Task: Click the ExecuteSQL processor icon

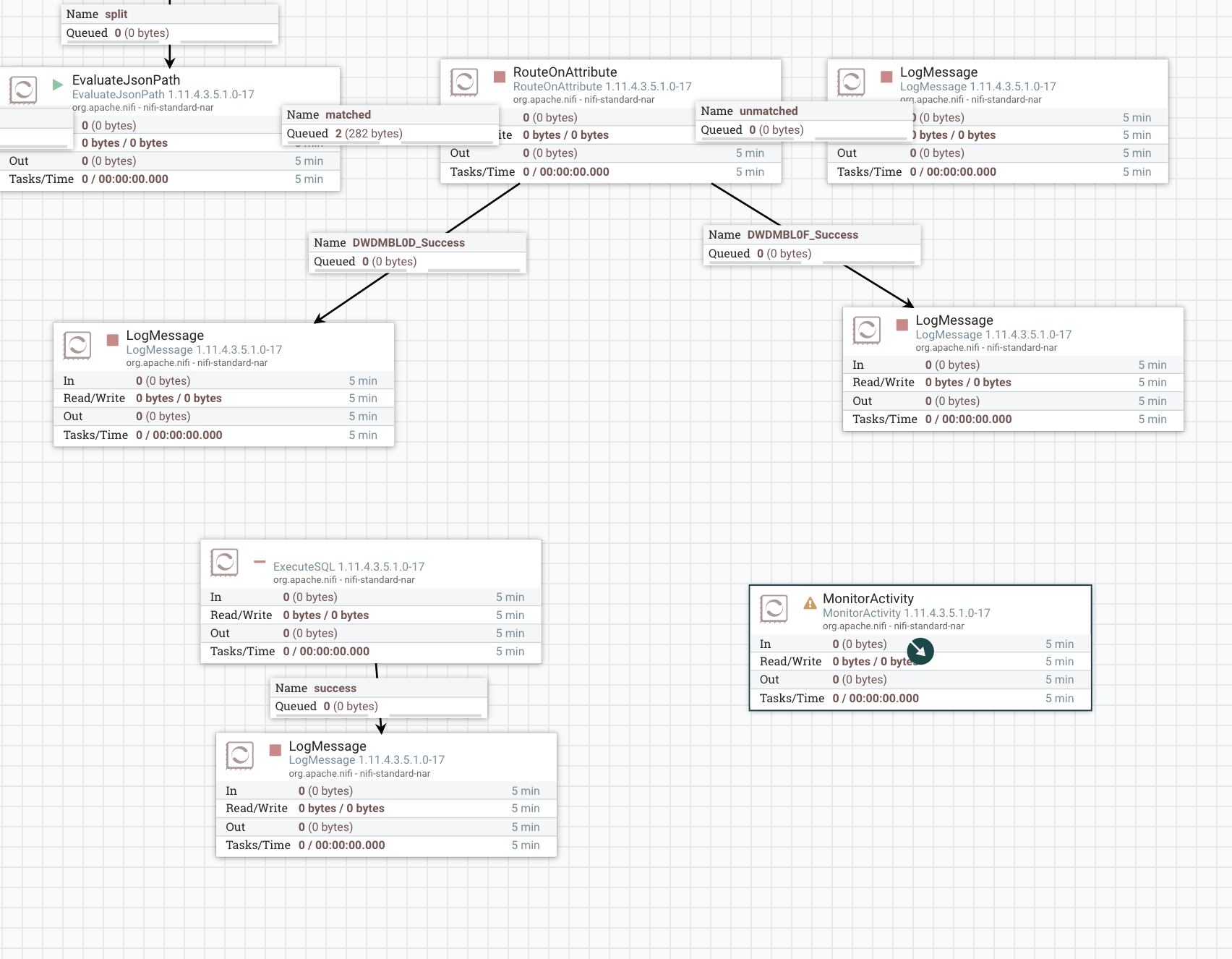Action: tap(224, 563)
